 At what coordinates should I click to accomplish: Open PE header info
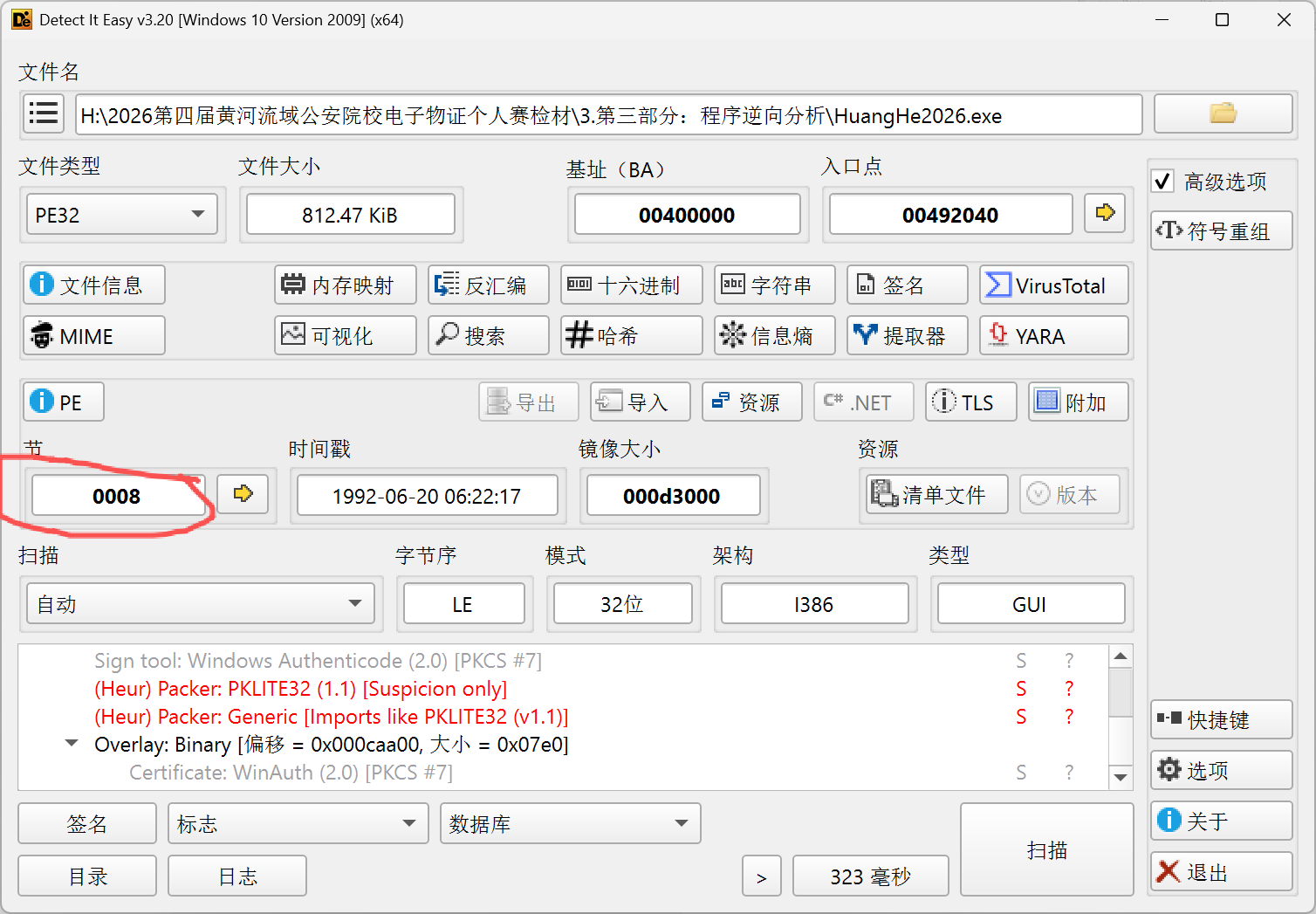click(64, 402)
